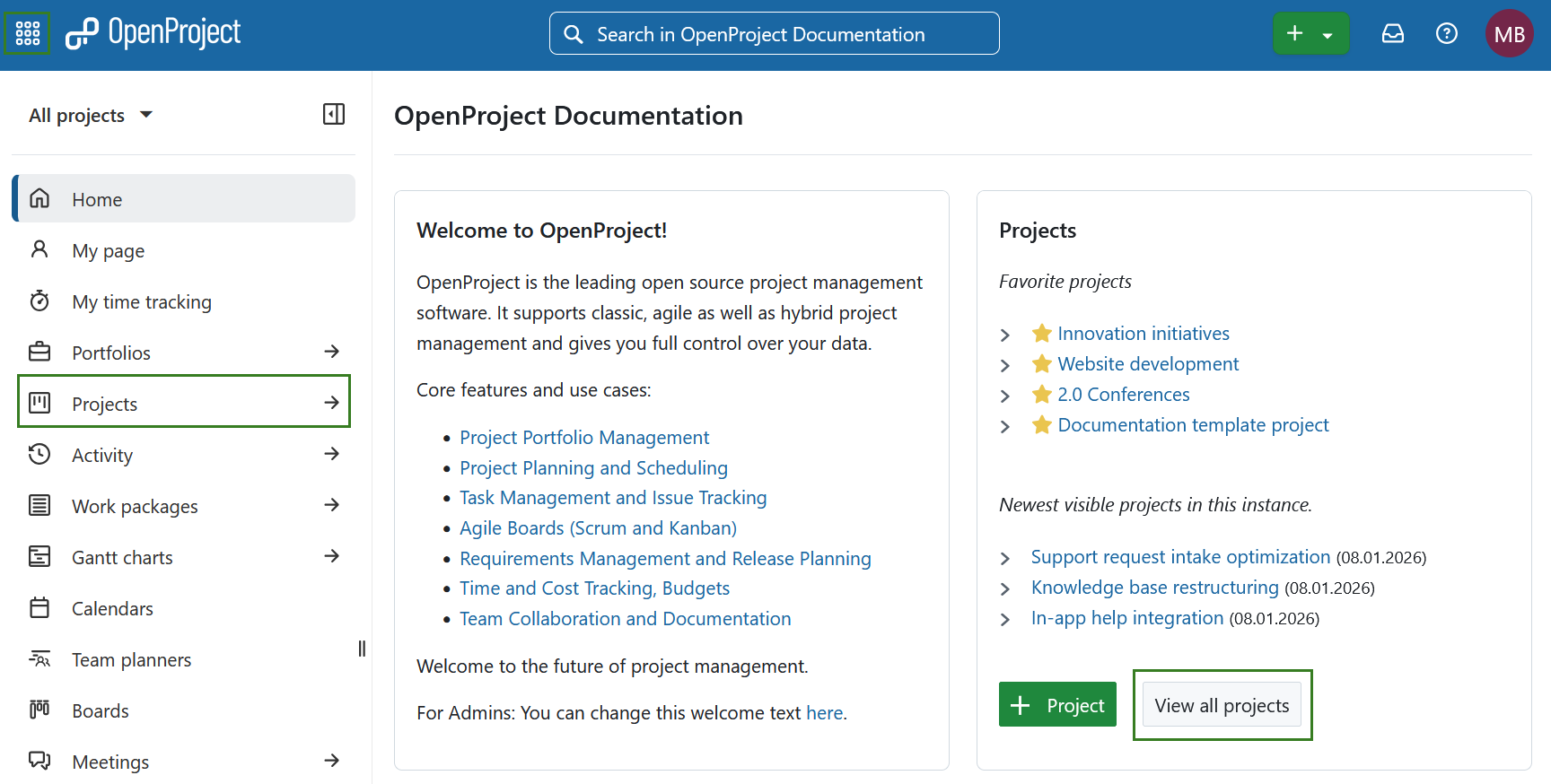This screenshot has height=784, width=1551.
Task: Open My time tracking menu item
Action: (184, 301)
